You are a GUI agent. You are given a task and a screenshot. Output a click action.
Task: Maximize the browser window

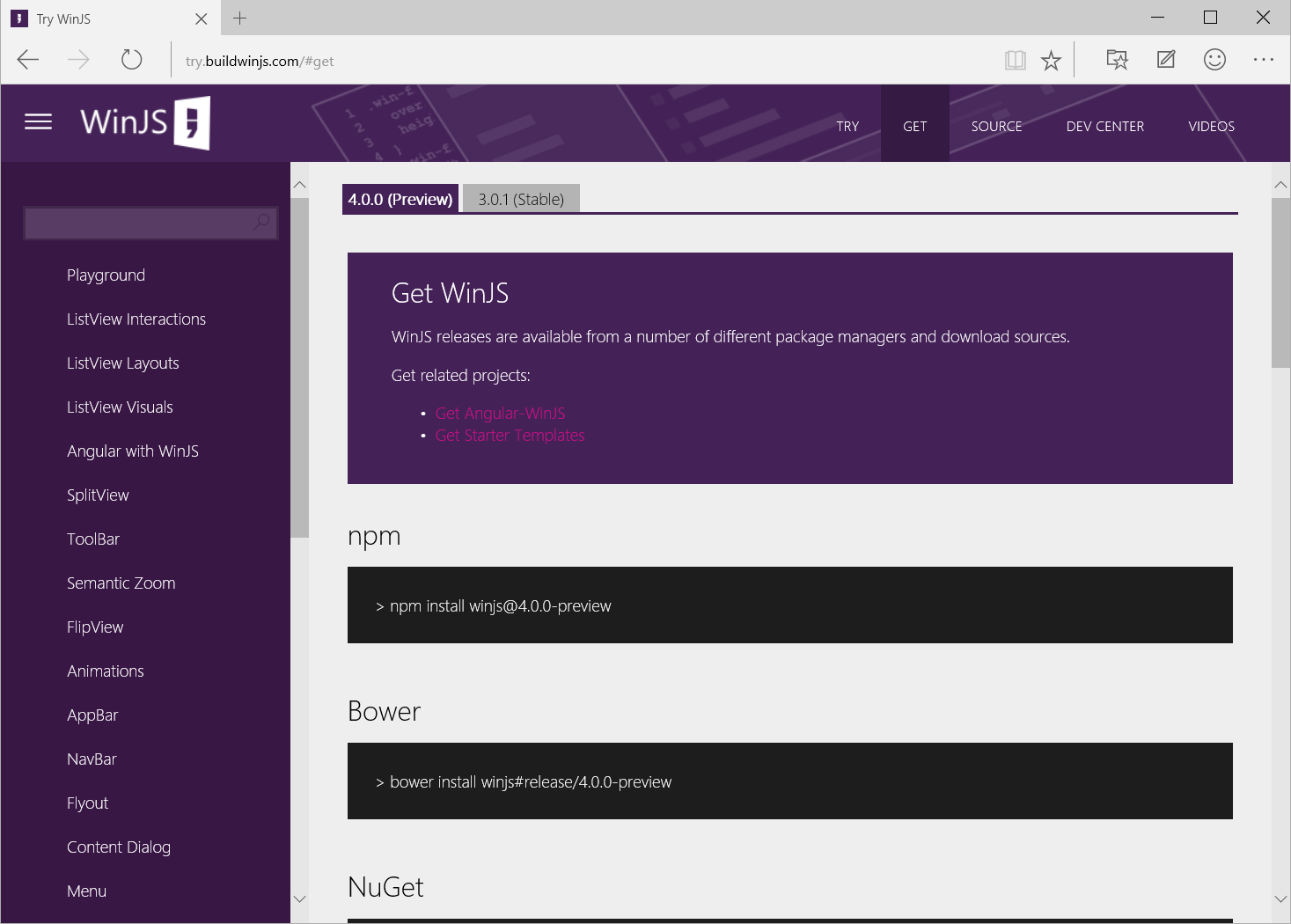click(1211, 18)
